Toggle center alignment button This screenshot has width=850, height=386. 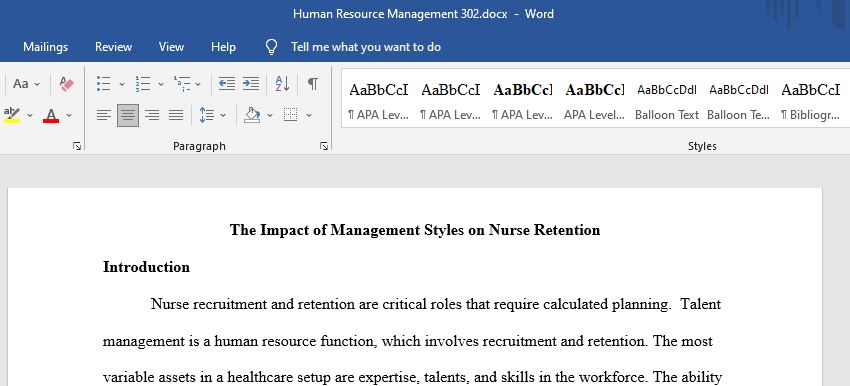coord(128,115)
